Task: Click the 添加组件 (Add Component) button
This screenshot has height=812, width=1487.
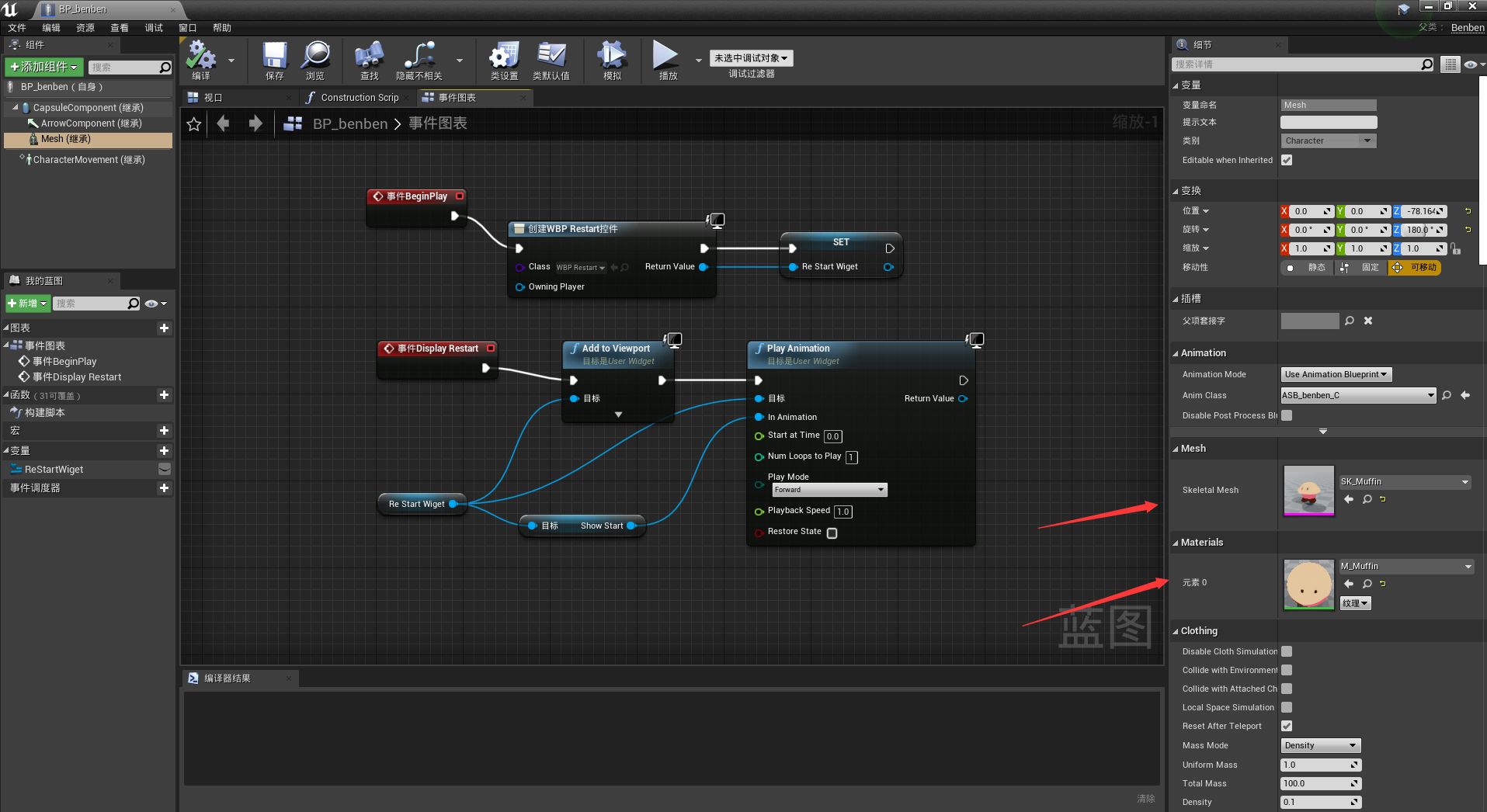Action: 43,68
